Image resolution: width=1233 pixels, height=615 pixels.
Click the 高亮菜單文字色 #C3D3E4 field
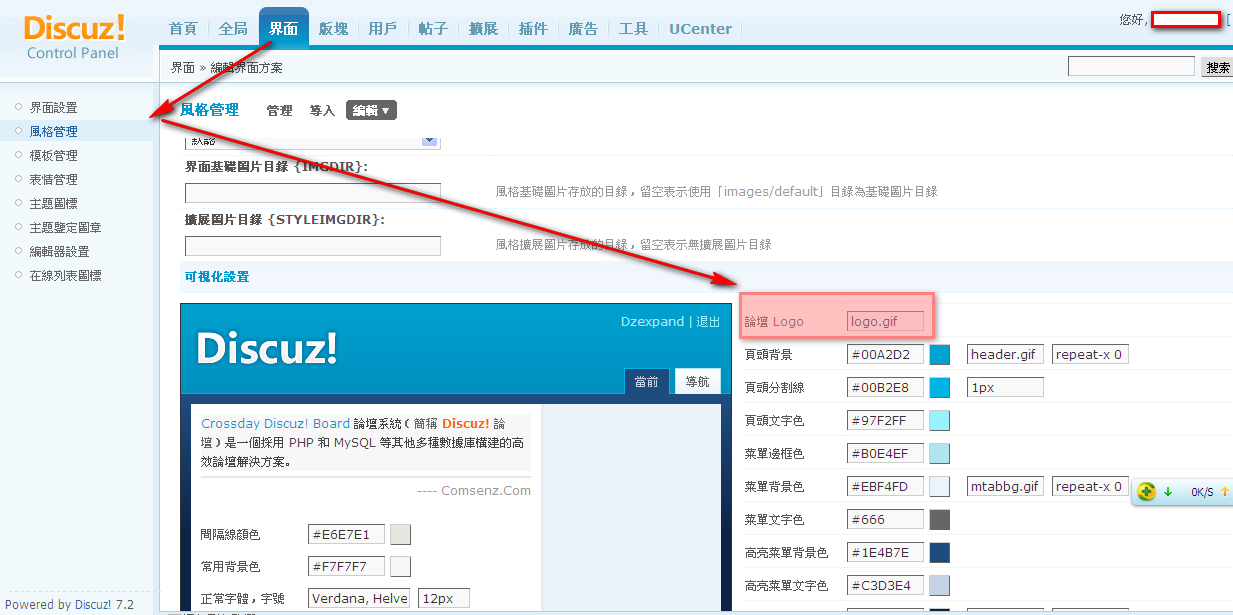coord(885,585)
